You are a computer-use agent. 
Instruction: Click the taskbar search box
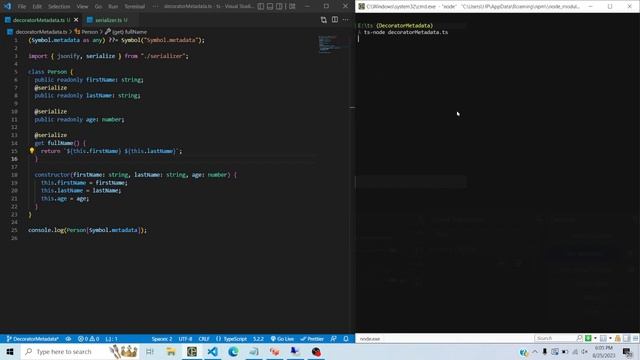point(80,351)
